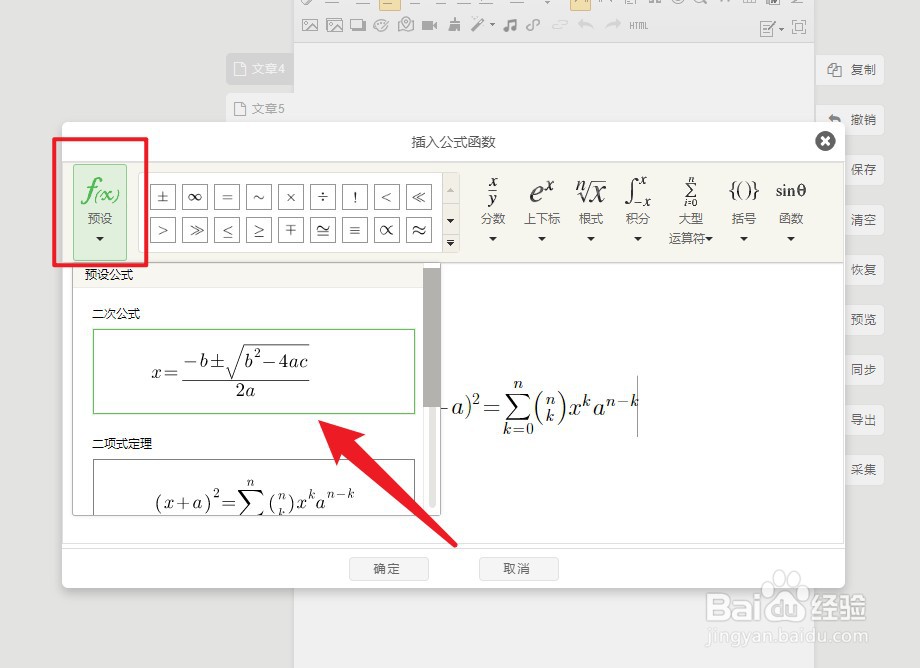Insert the division ÷ symbol
Viewport: 920px width, 668px height.
click(323, 197)
